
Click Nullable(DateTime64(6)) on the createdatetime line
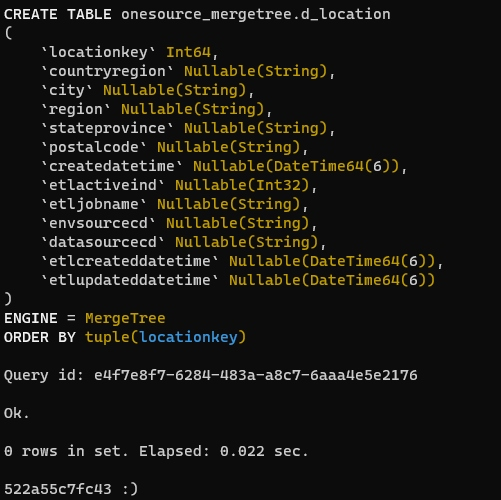pos(296,166)
